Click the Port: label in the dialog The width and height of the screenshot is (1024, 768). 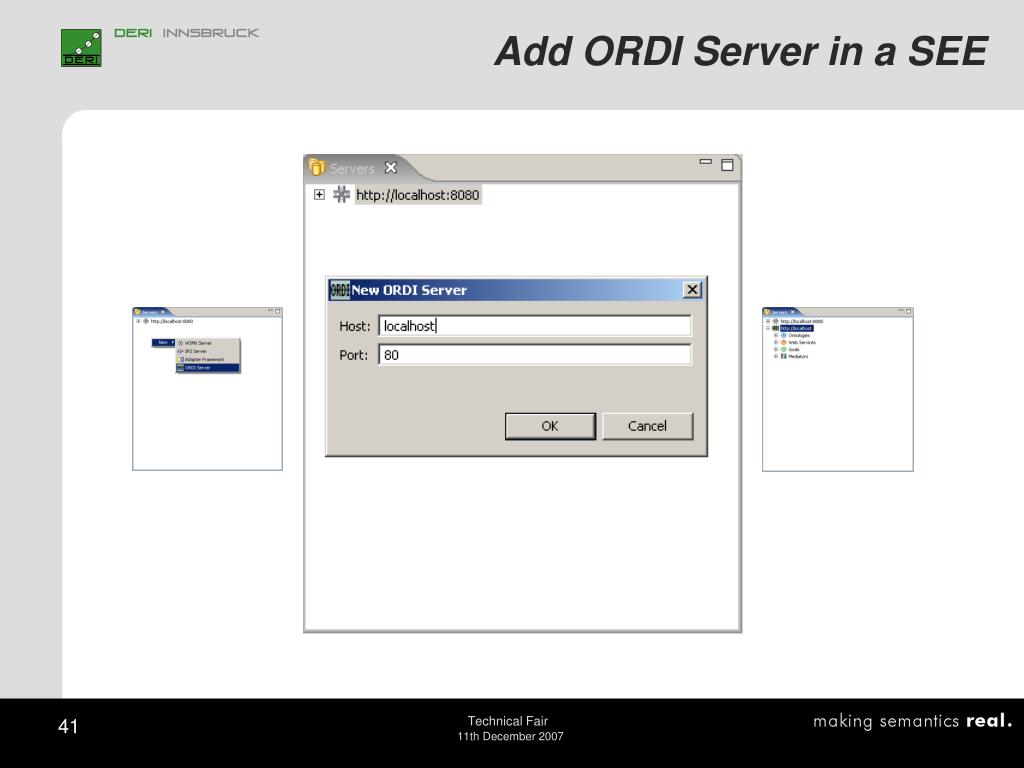[x=353, y=355]
